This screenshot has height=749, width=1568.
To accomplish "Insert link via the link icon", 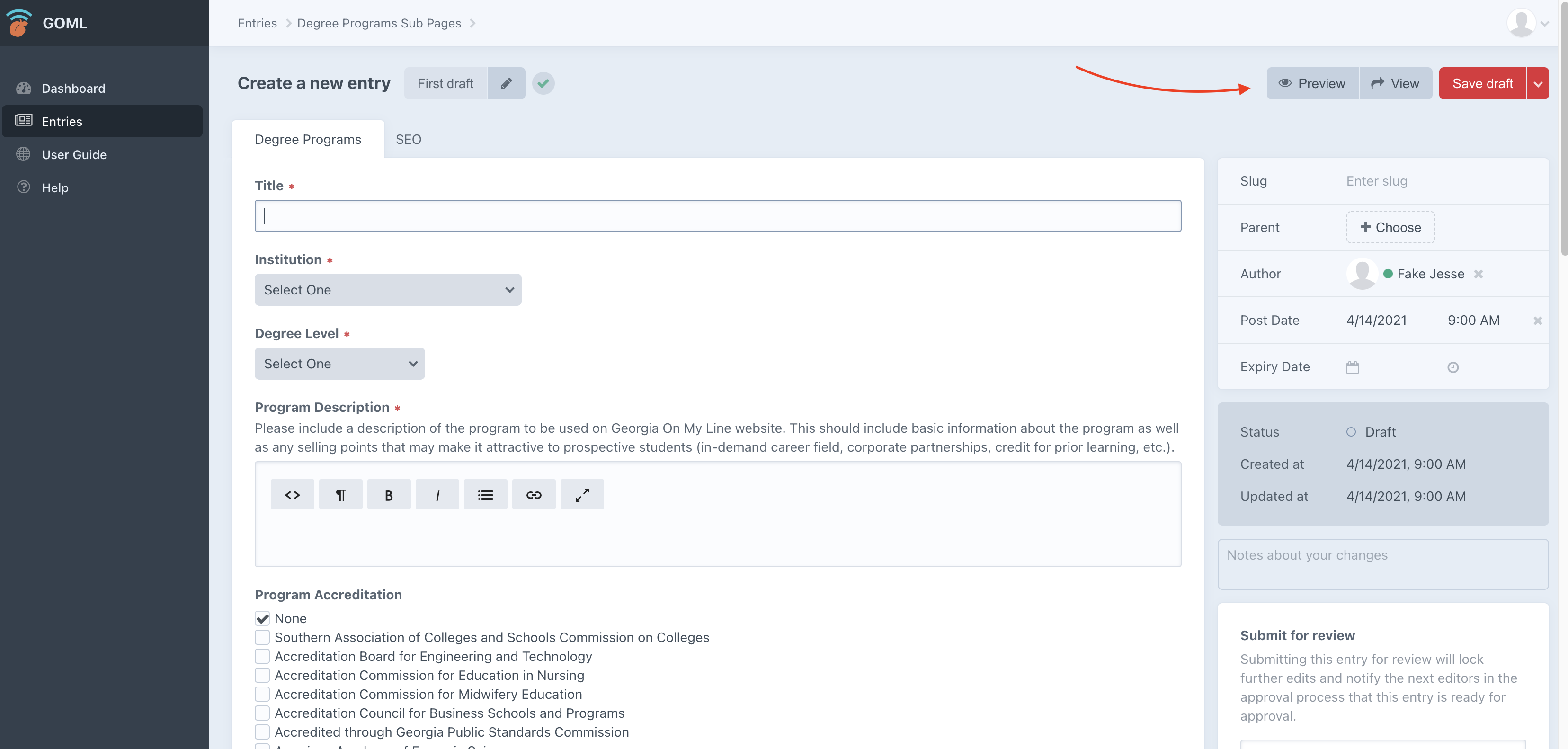I will point(533,495).
